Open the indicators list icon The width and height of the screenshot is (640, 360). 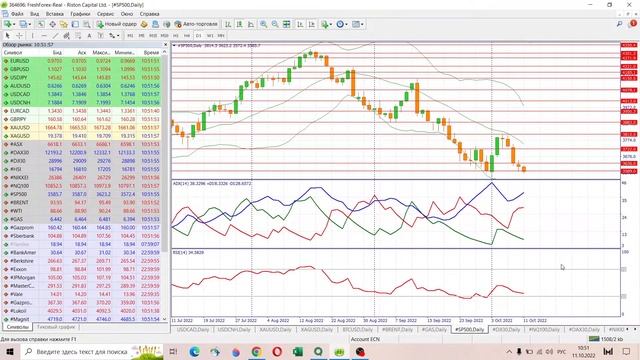coord(325,24)
